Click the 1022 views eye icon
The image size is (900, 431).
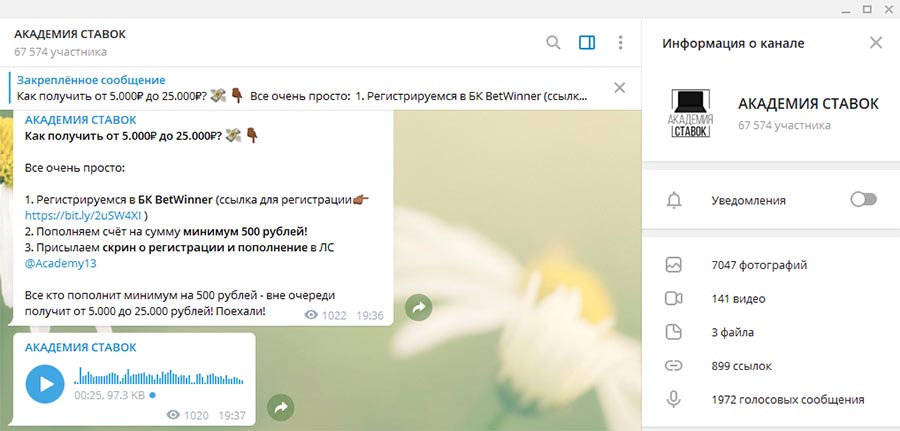point(311,315)
